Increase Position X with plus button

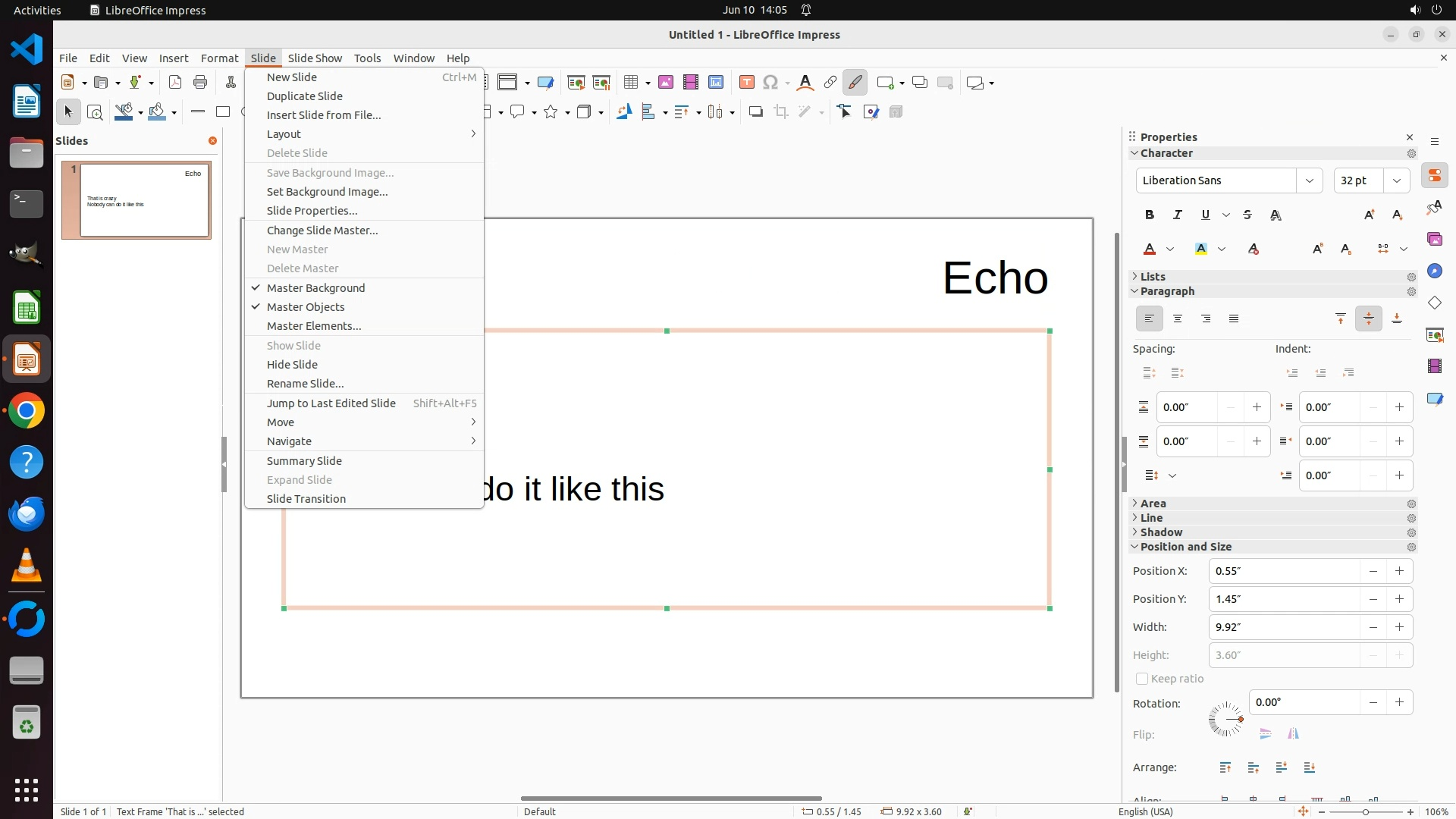click(x=1399, y=571)
